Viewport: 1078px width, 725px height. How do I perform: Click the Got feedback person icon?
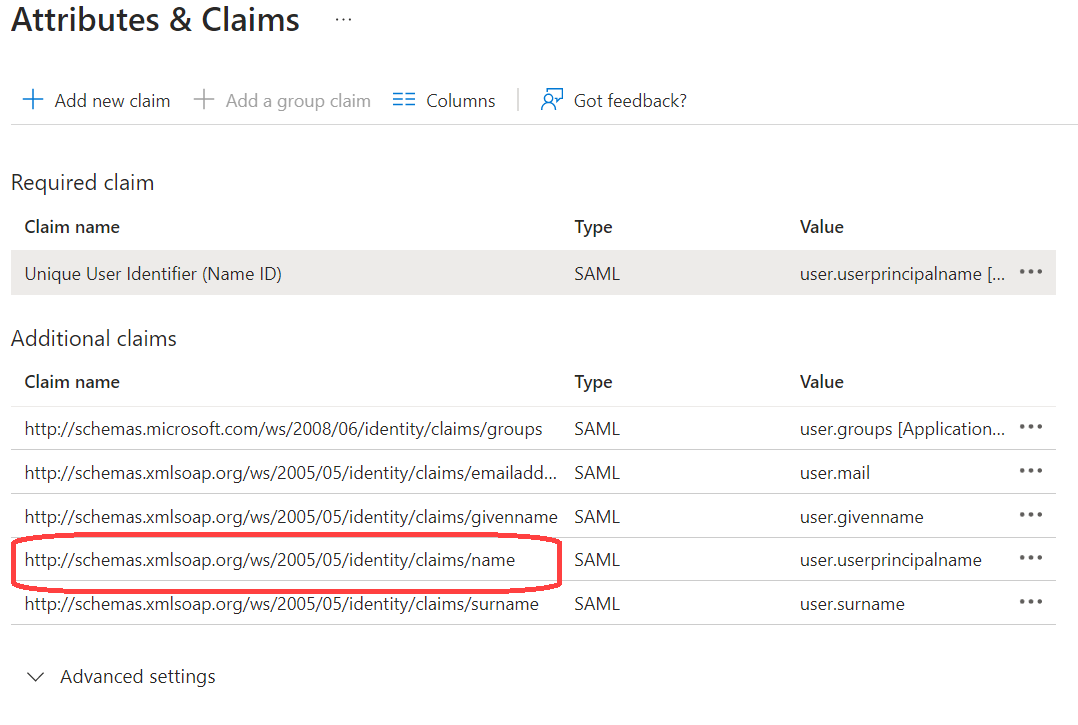(x=551, y=100)
